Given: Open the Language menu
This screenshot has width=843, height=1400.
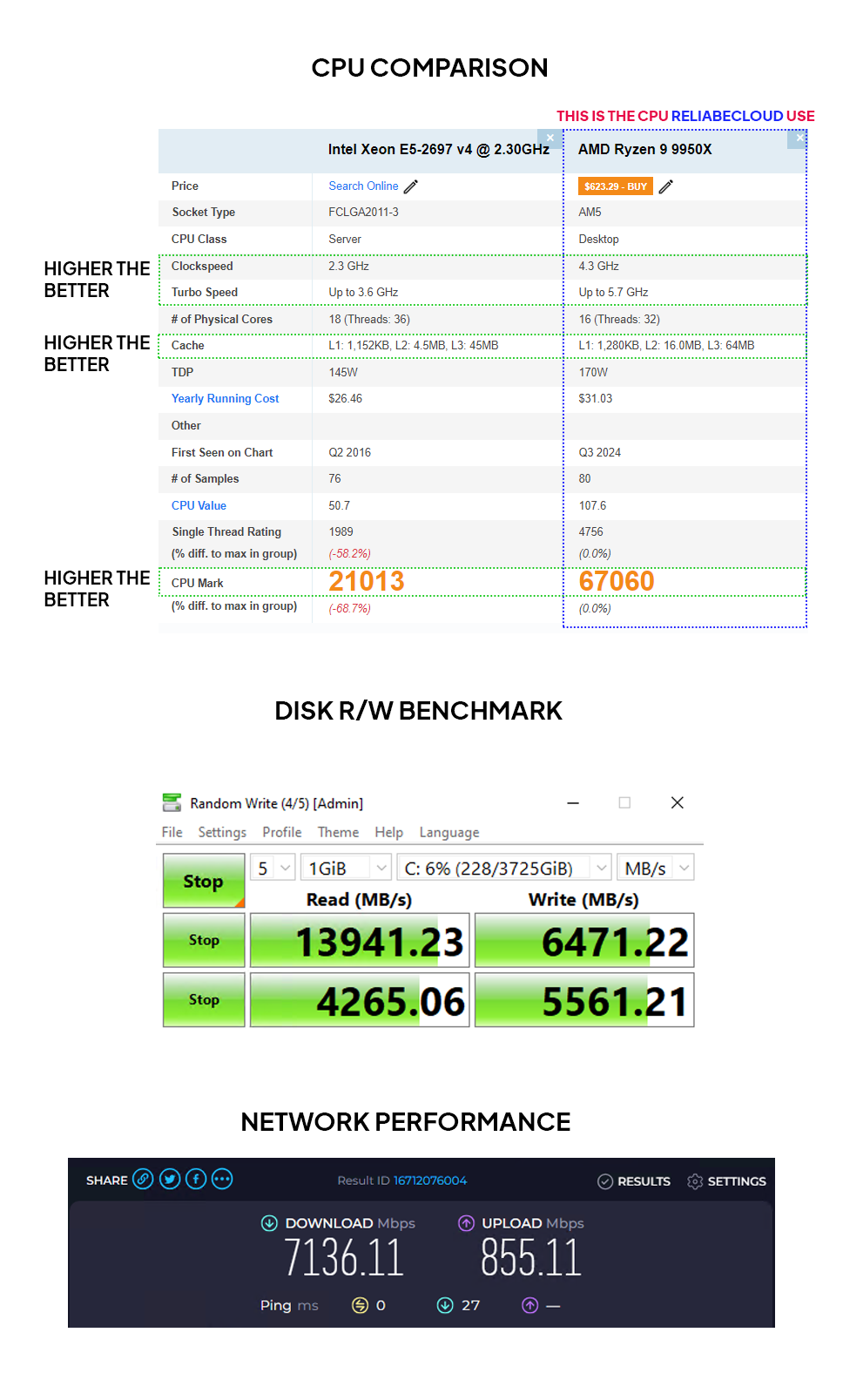Looking at the screenshot, I should 449,833.
